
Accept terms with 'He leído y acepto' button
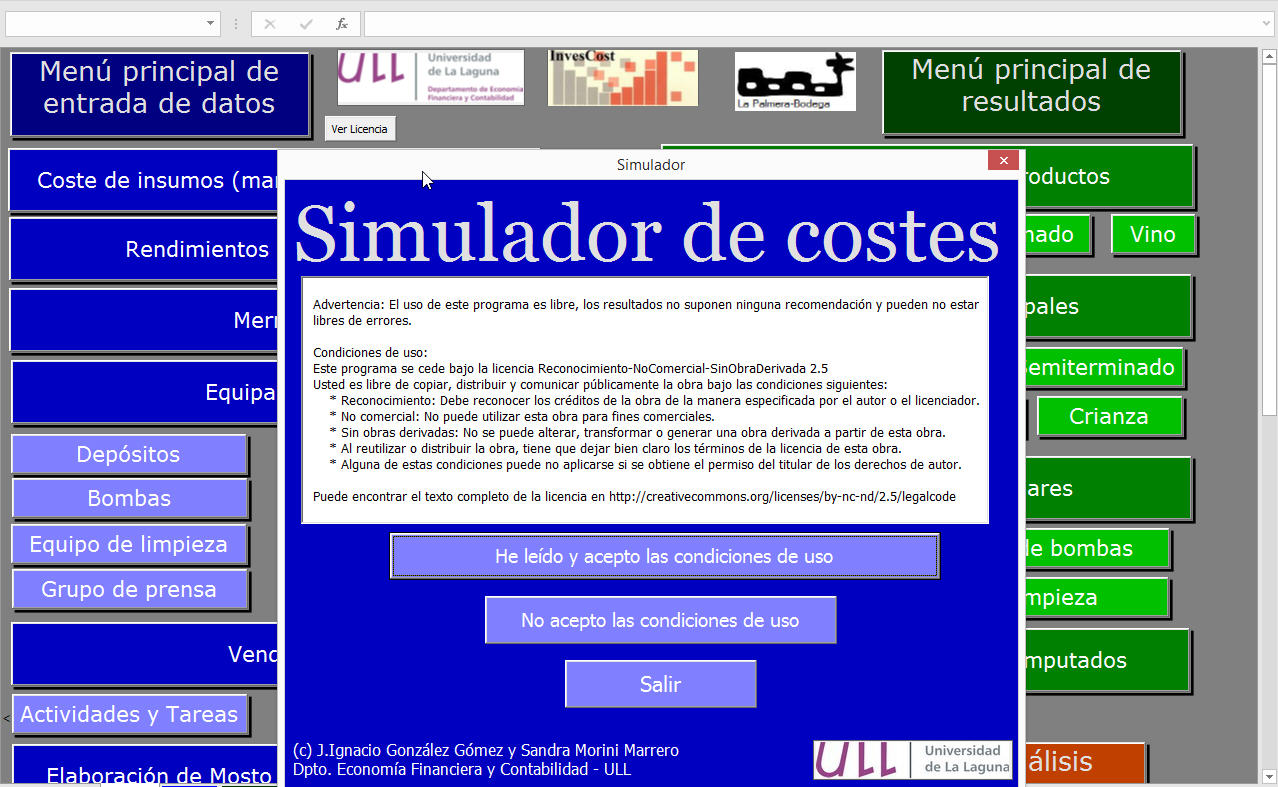click(664, 556)
